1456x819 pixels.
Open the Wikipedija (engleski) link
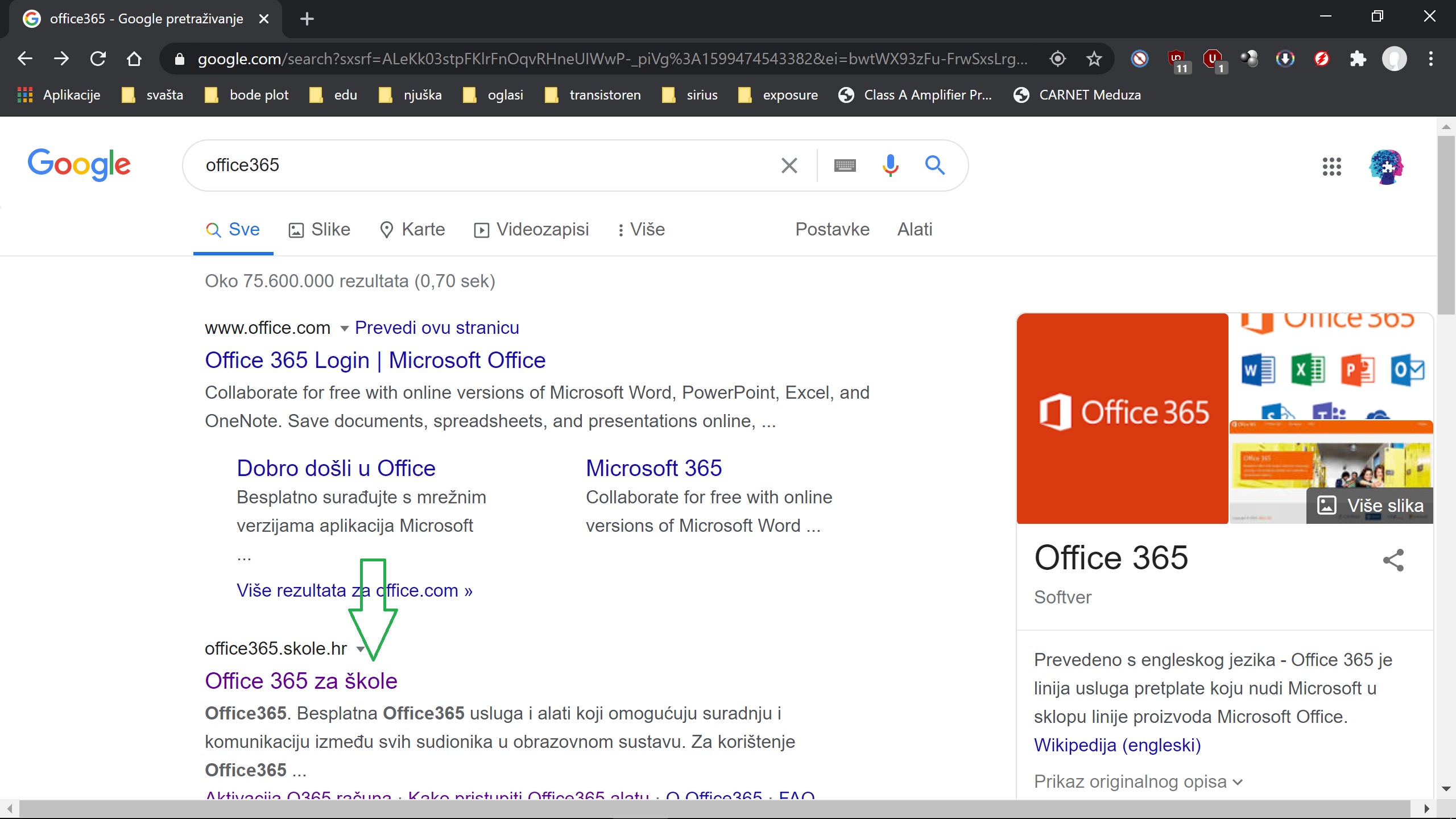(x=1117, y=745)
